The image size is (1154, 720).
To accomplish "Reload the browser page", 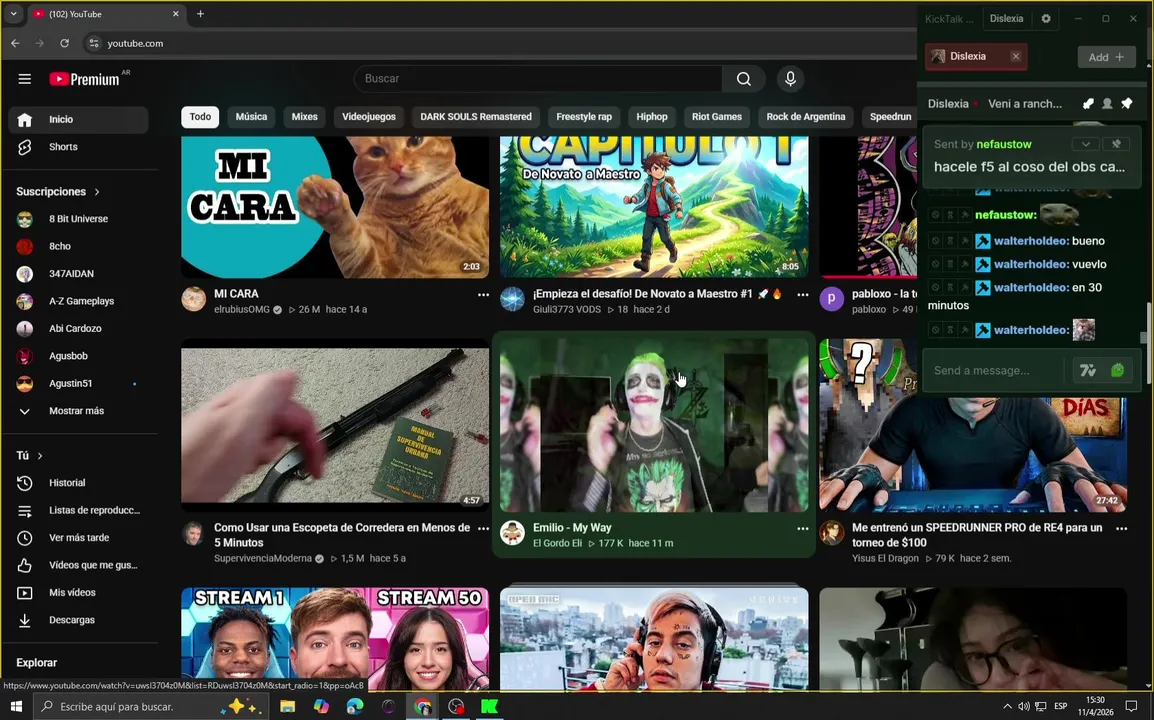I will coord(65,43).
